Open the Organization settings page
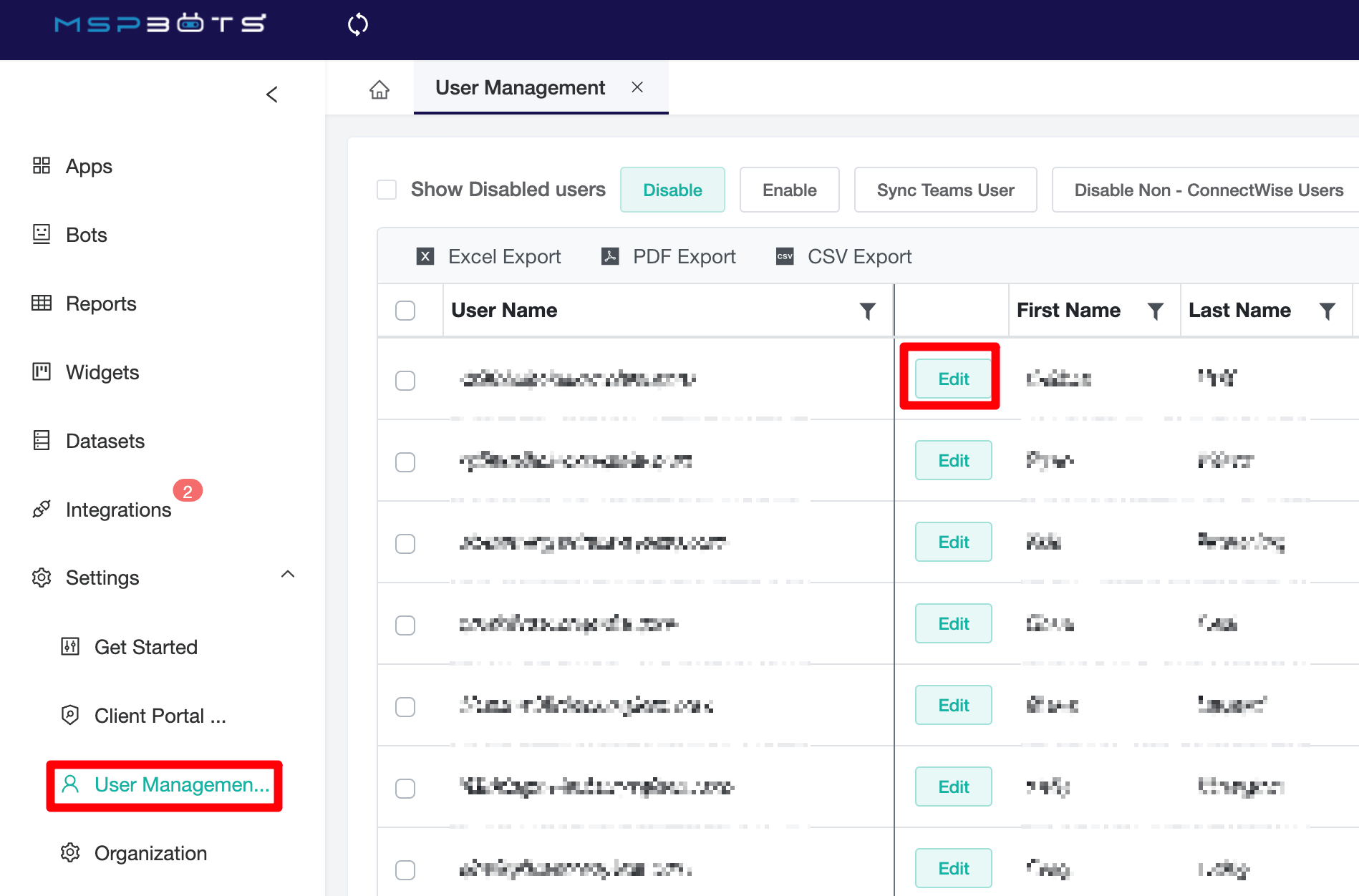This screenshot has width=1359, height=896. click(150, 852)
